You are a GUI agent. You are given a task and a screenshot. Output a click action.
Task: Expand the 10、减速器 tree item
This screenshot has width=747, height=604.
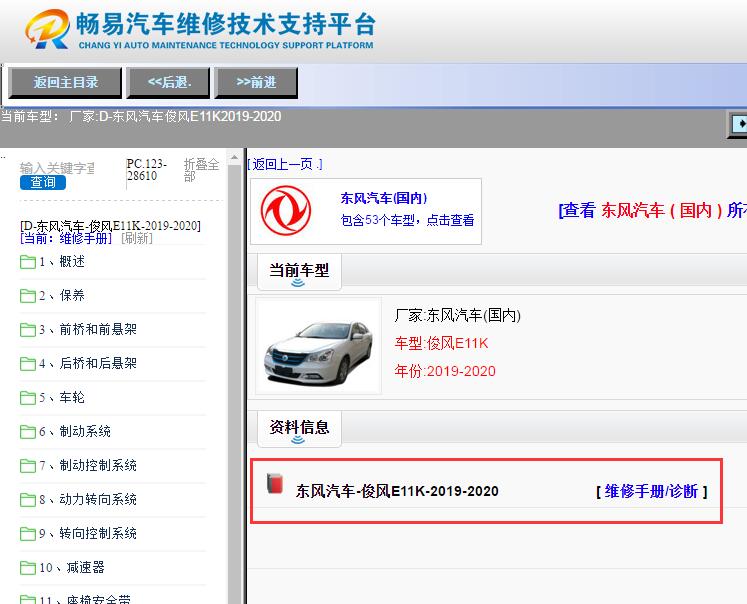pos(72,567)
